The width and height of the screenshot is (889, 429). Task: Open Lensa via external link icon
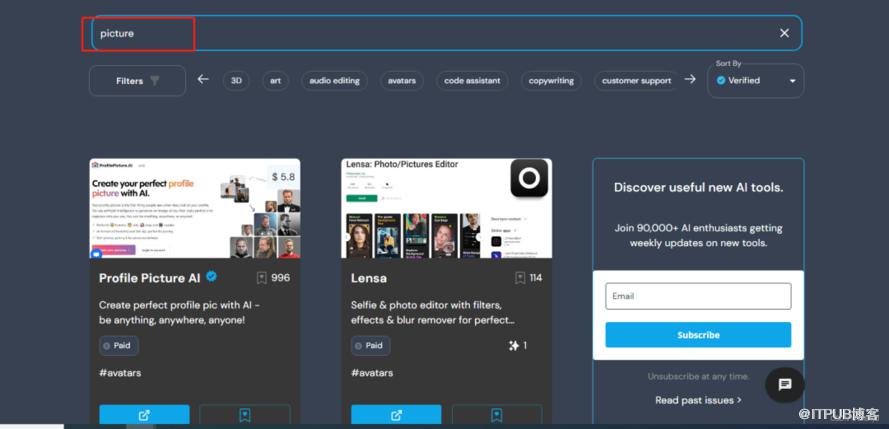396,415
